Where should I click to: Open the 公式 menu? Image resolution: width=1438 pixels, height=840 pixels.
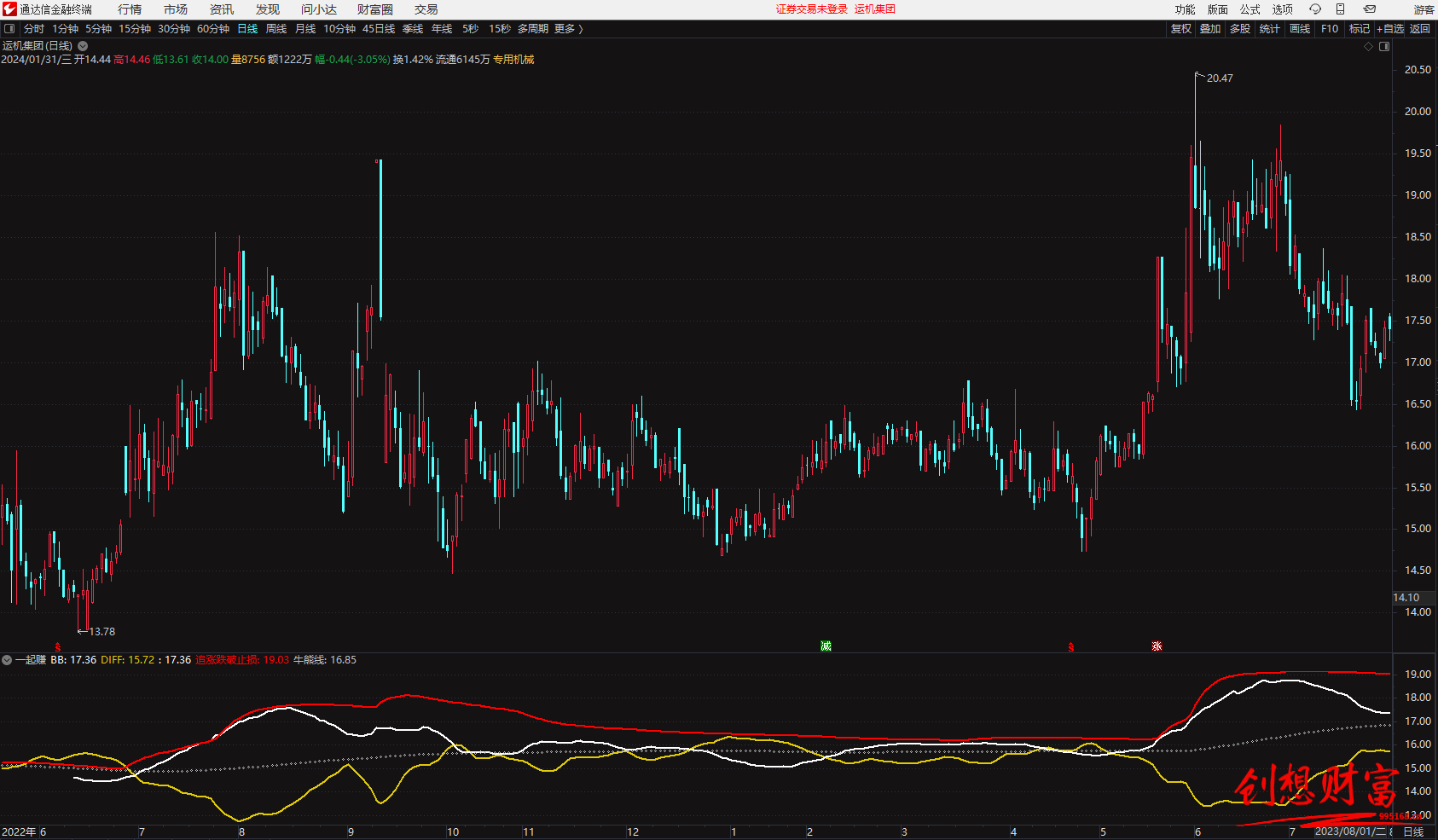pyautogui.click(x=1250, y=9)
